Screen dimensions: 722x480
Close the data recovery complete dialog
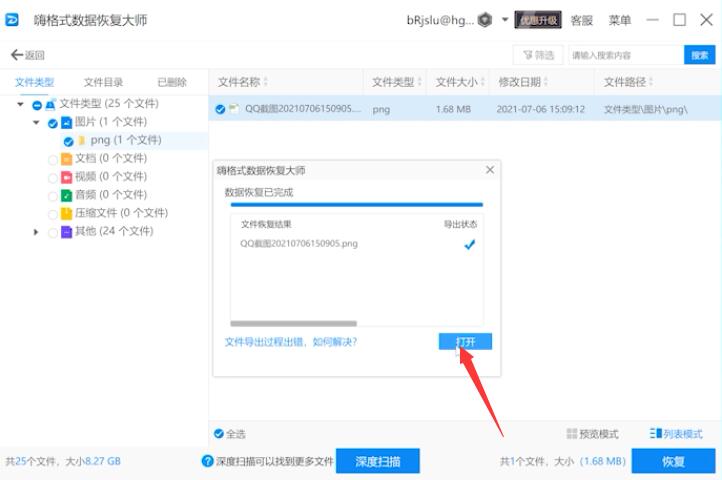[490, 170]
